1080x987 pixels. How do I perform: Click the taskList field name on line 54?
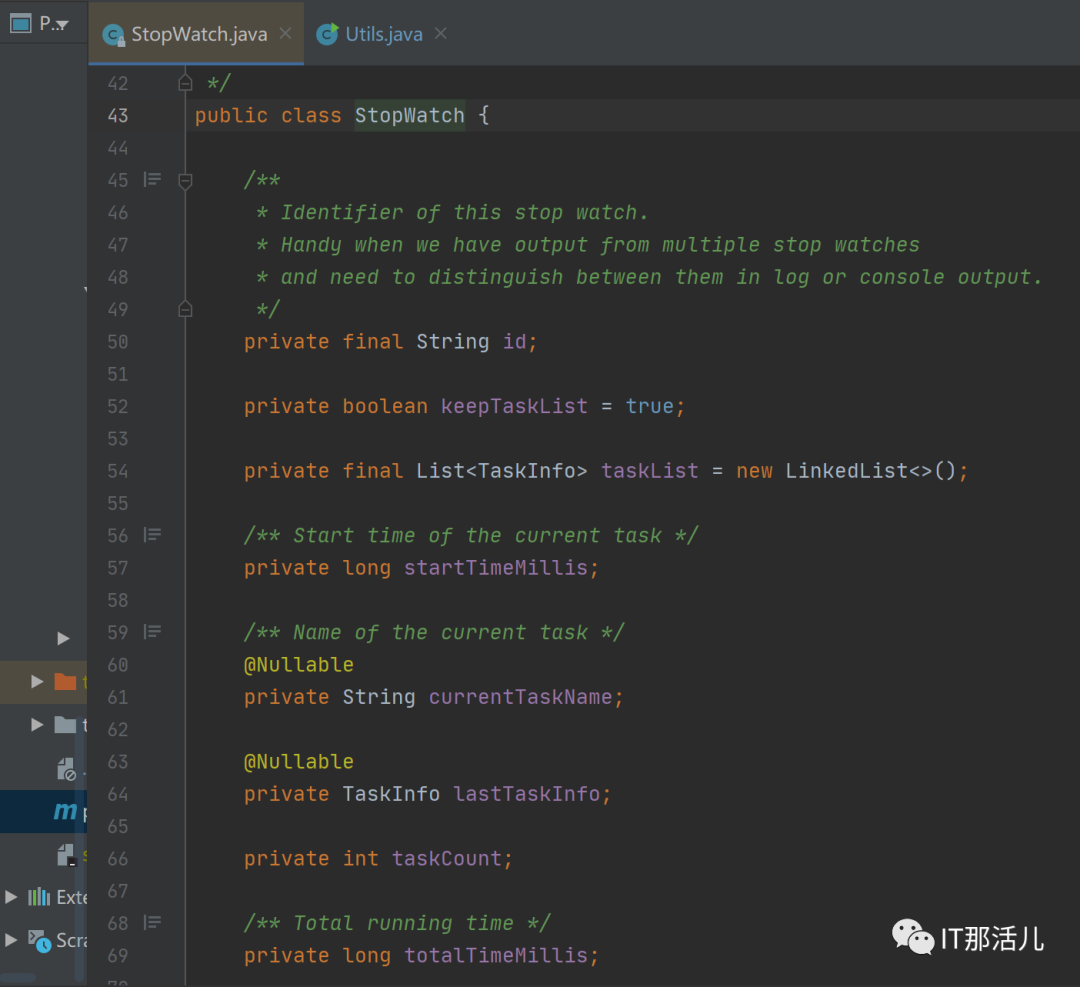point(650,471)
